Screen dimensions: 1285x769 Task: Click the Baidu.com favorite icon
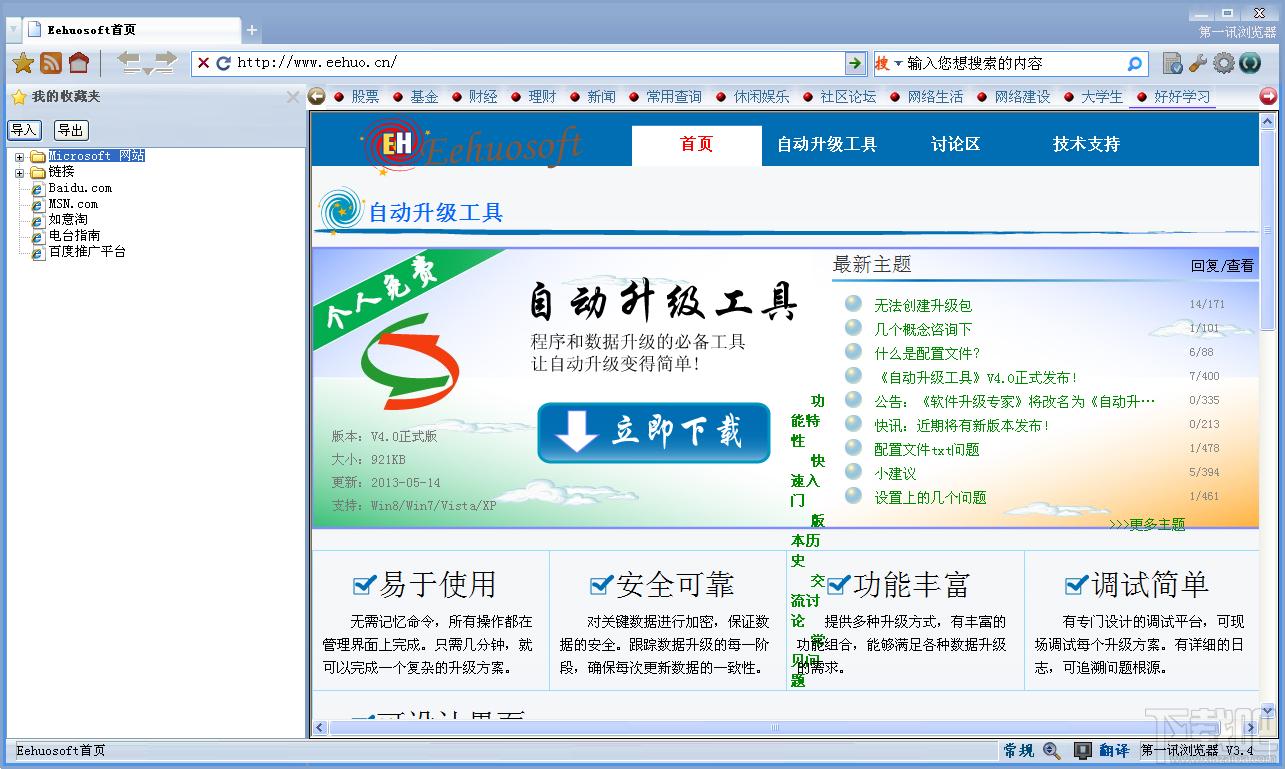click(38, 188)
